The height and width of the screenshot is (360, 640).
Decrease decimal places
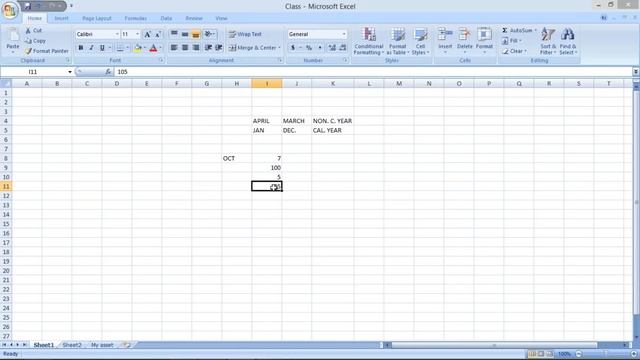(343, 48)
